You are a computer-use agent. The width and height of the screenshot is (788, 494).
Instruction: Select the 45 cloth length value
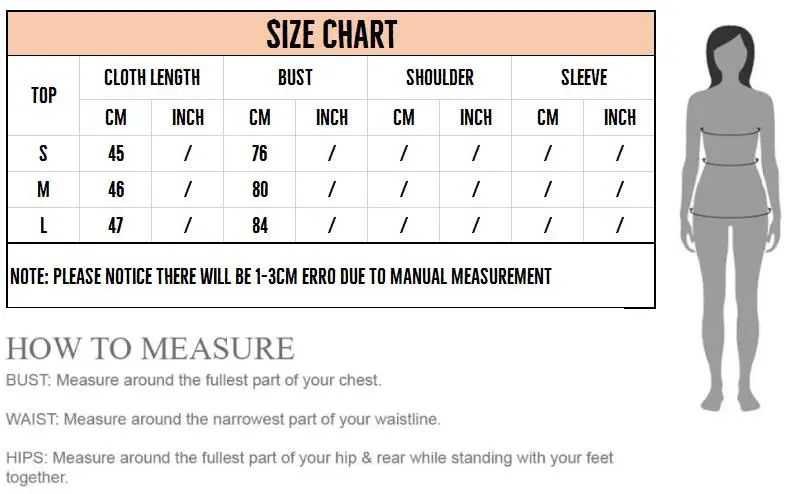point(116,153)
